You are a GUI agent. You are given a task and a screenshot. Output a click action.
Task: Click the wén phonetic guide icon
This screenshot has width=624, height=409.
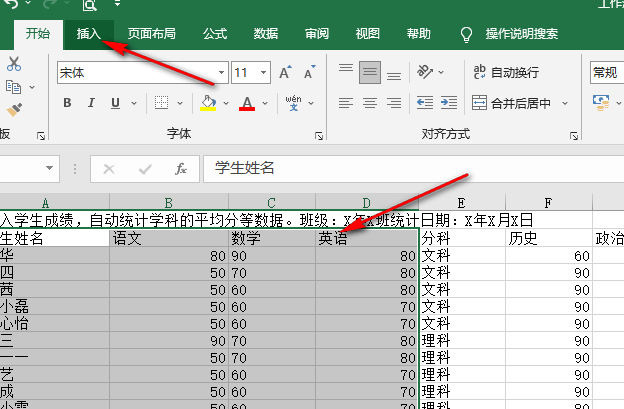(x=293, y=103)
